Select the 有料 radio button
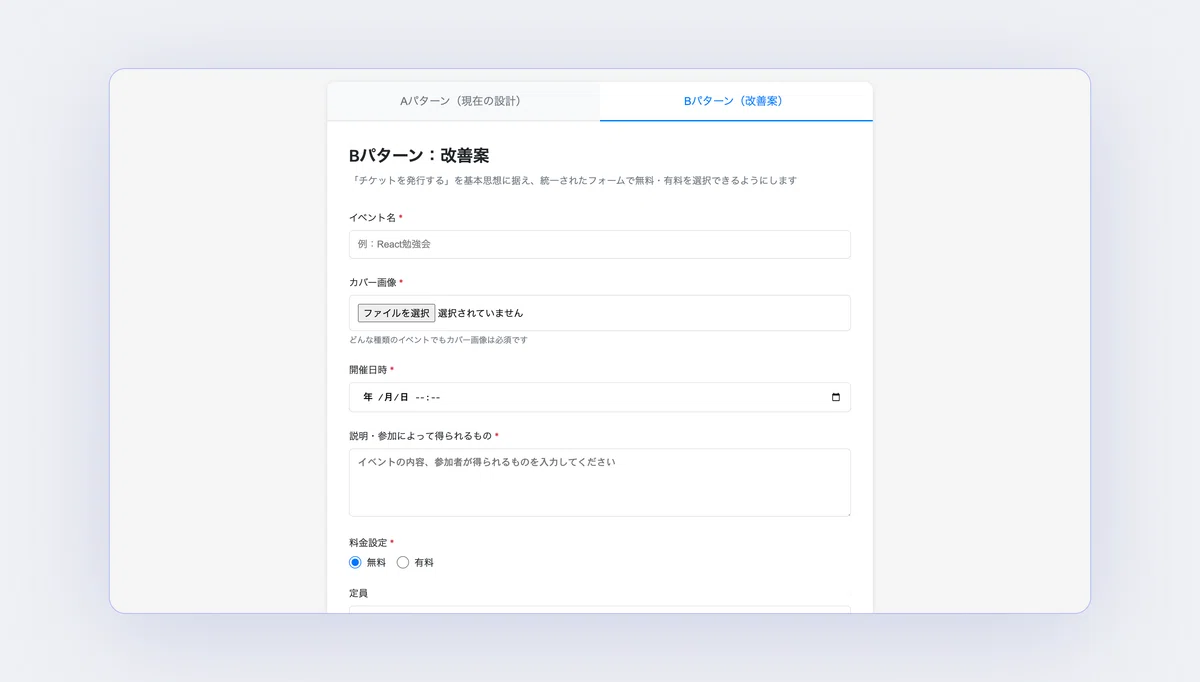1200x682 pixels. pyautogui.click(x=403, y=562)
